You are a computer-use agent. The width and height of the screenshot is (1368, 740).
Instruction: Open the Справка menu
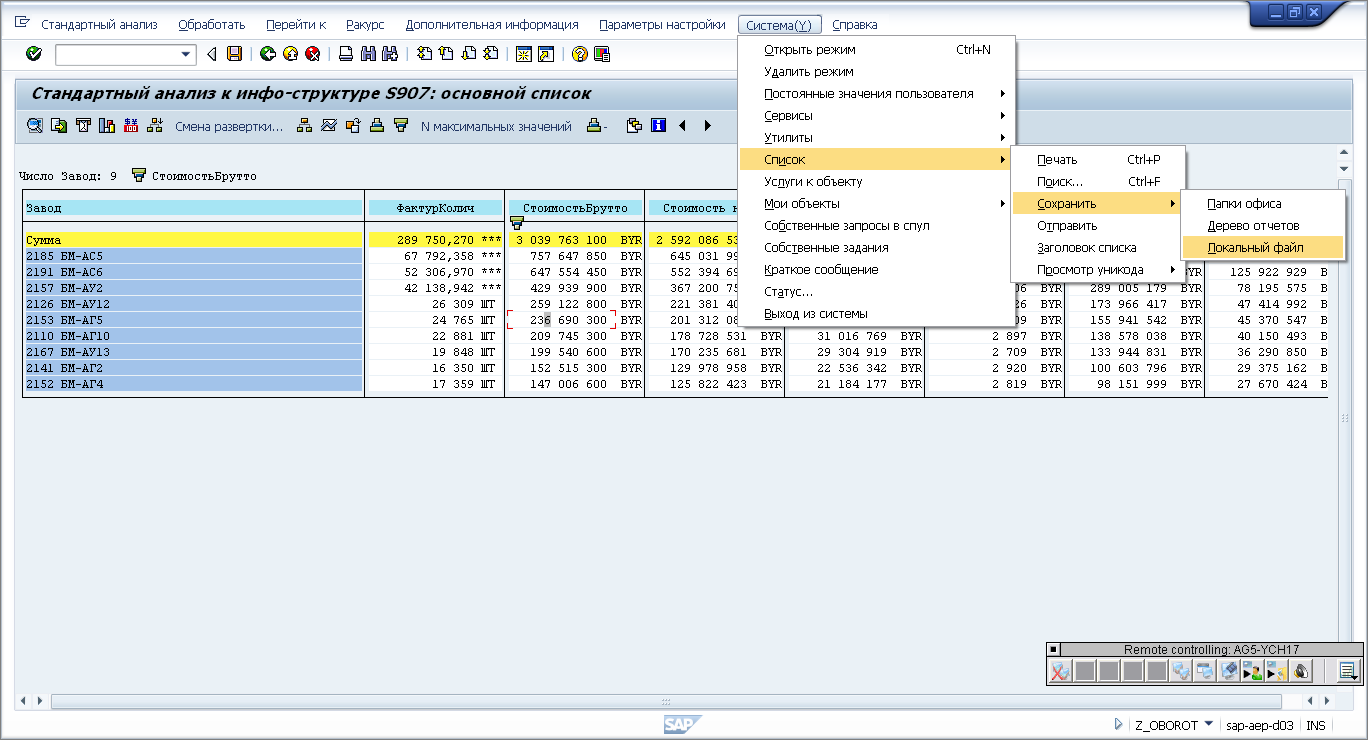click(x=854, y=24)
